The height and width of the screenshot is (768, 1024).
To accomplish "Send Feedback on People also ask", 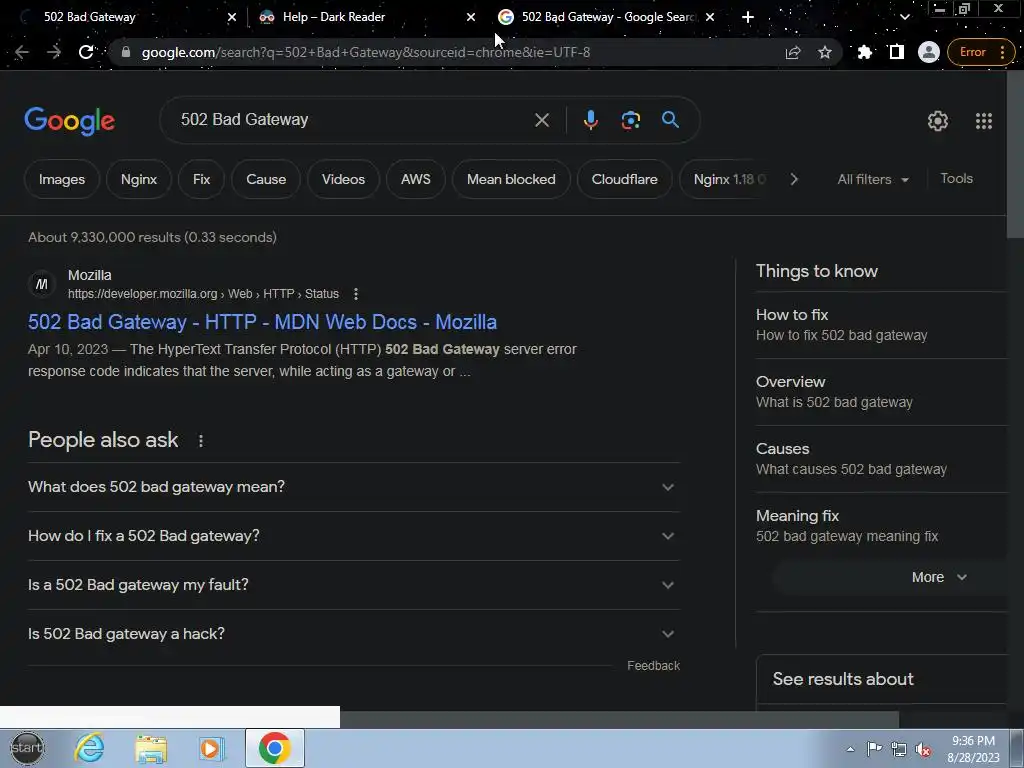I will (x=654, y=666).
